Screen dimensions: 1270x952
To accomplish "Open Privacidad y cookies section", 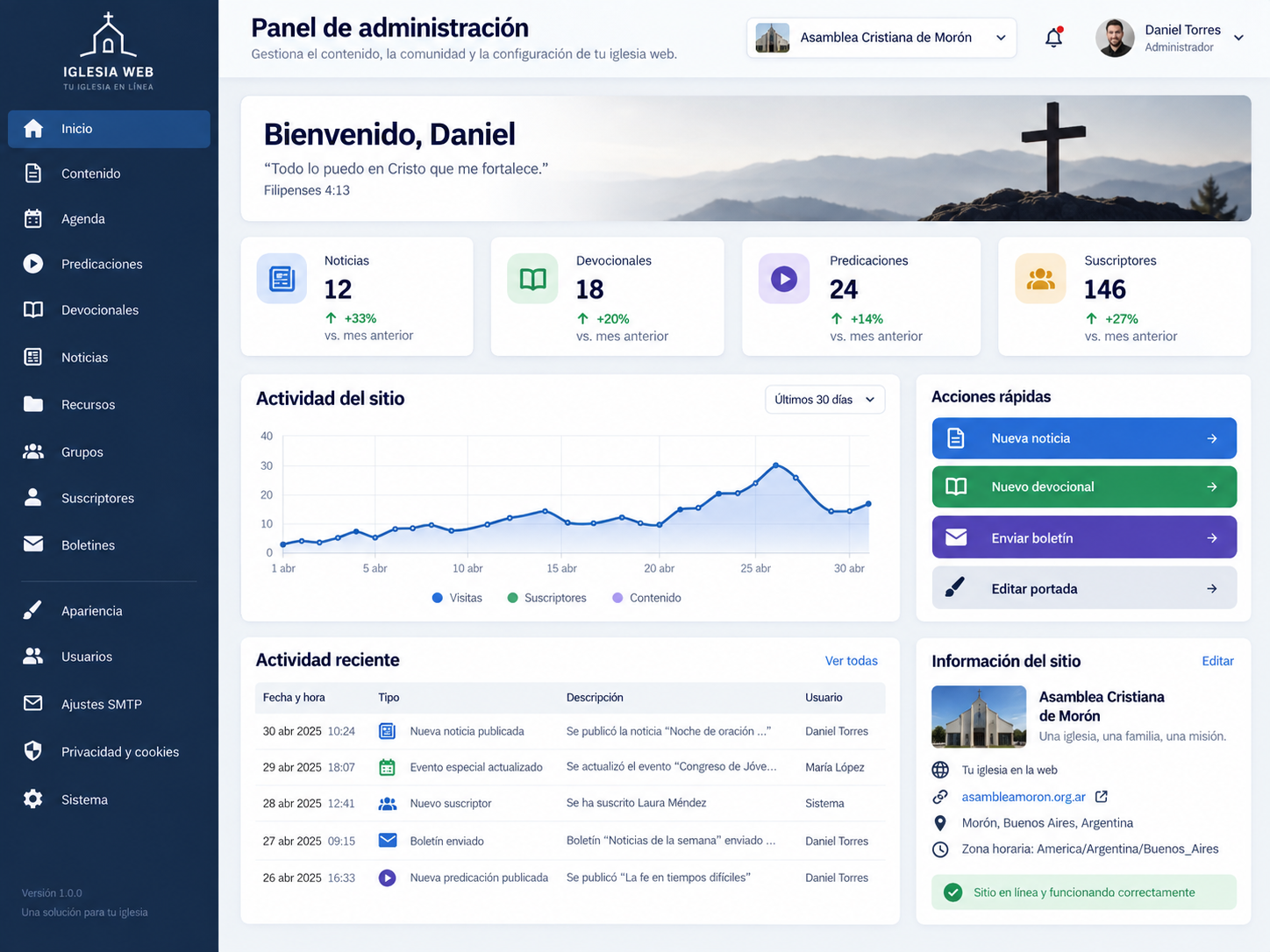I will (x=109, y=752).
